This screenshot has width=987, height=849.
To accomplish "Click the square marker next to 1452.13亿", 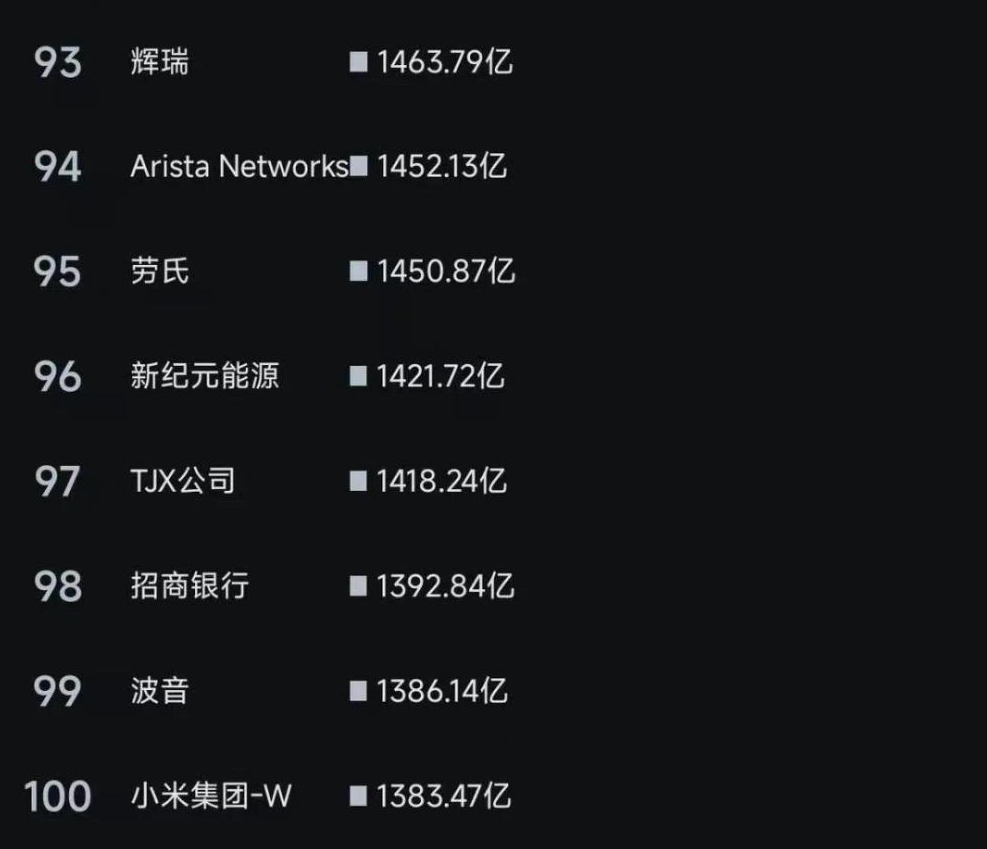I will tap(358, 166).
